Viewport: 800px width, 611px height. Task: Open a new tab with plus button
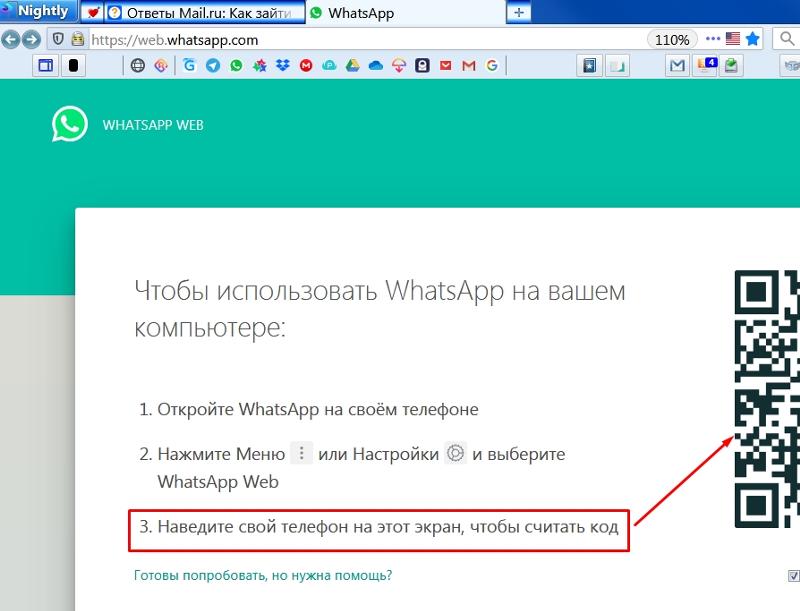519,12
